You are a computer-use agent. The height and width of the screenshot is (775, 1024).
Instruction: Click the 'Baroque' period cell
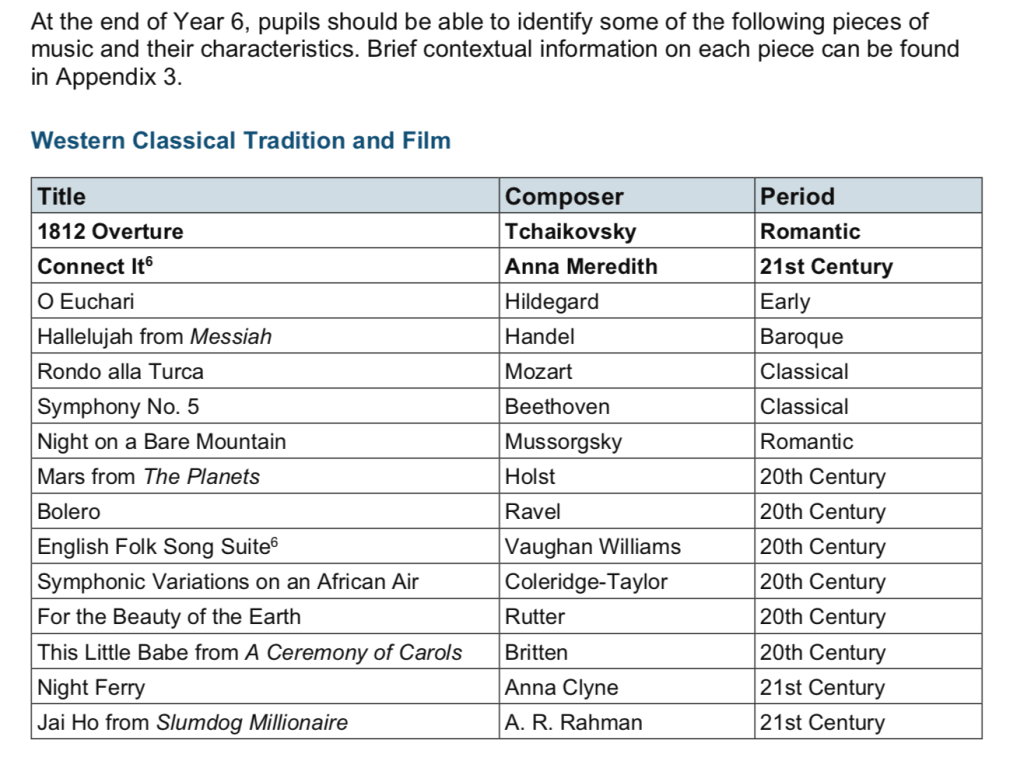[801, 337]
